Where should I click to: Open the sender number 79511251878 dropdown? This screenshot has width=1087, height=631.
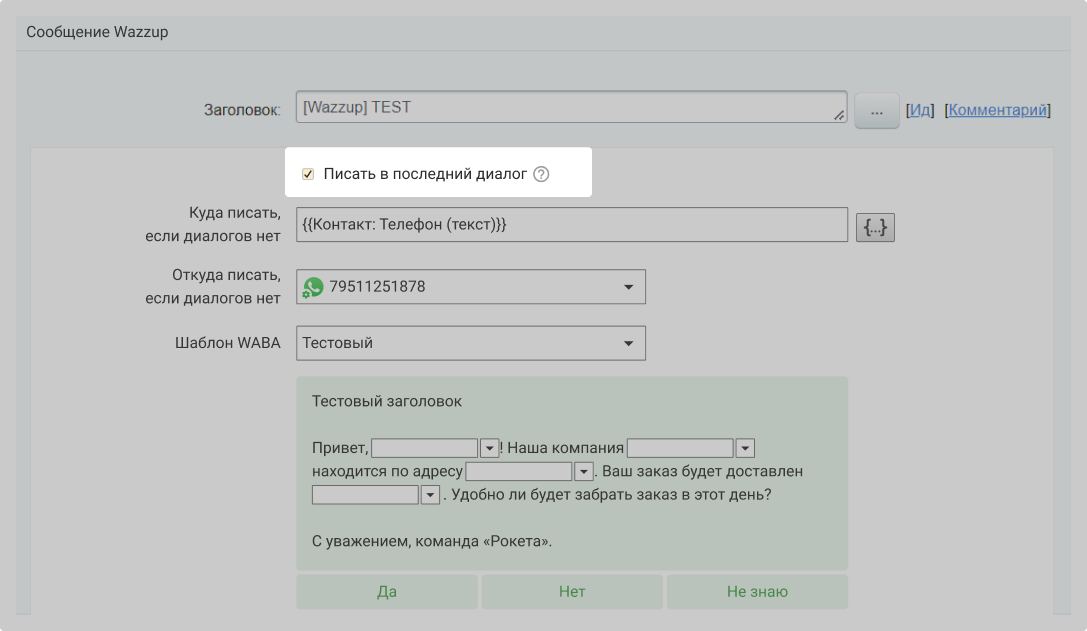coord(628,287)
